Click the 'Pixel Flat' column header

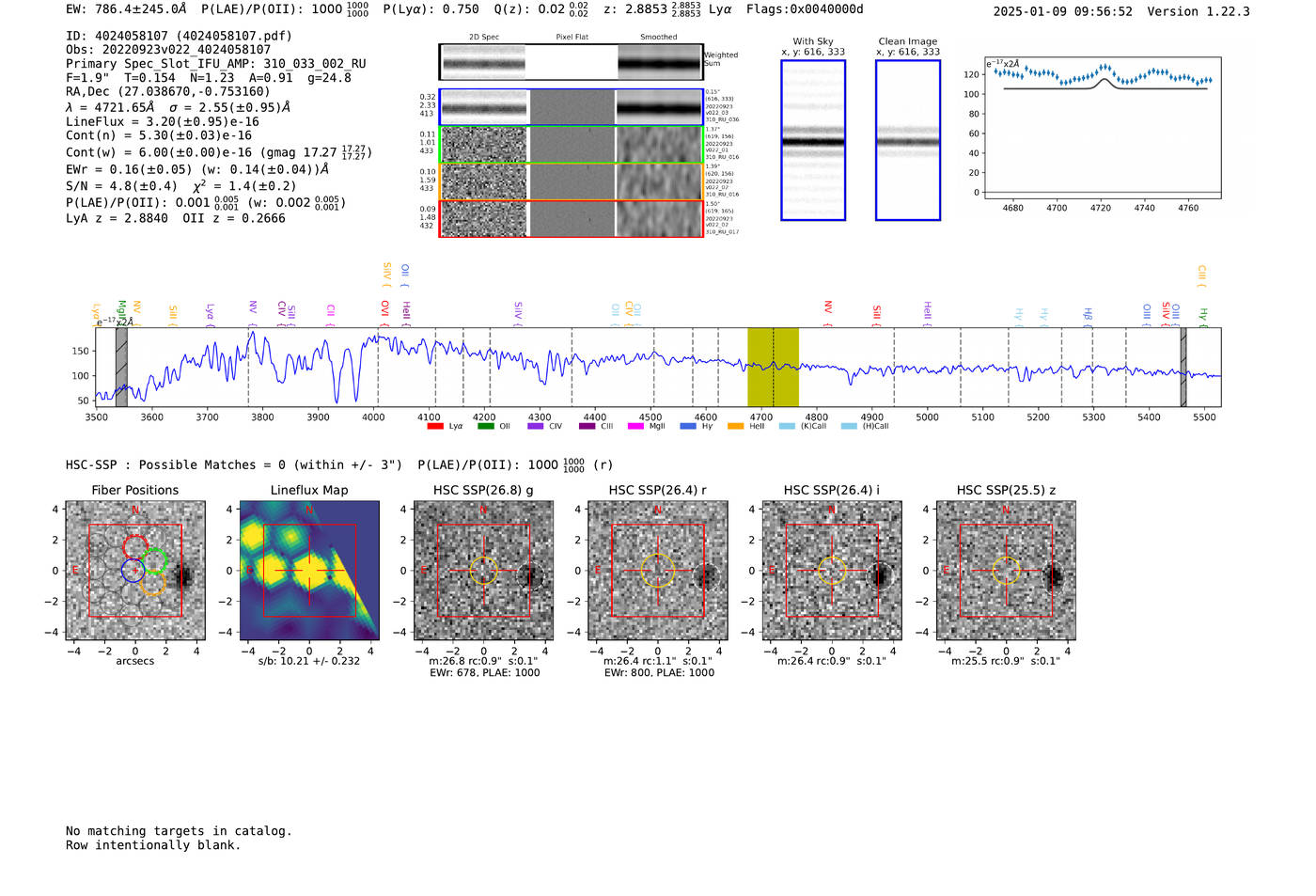[572, 38]
